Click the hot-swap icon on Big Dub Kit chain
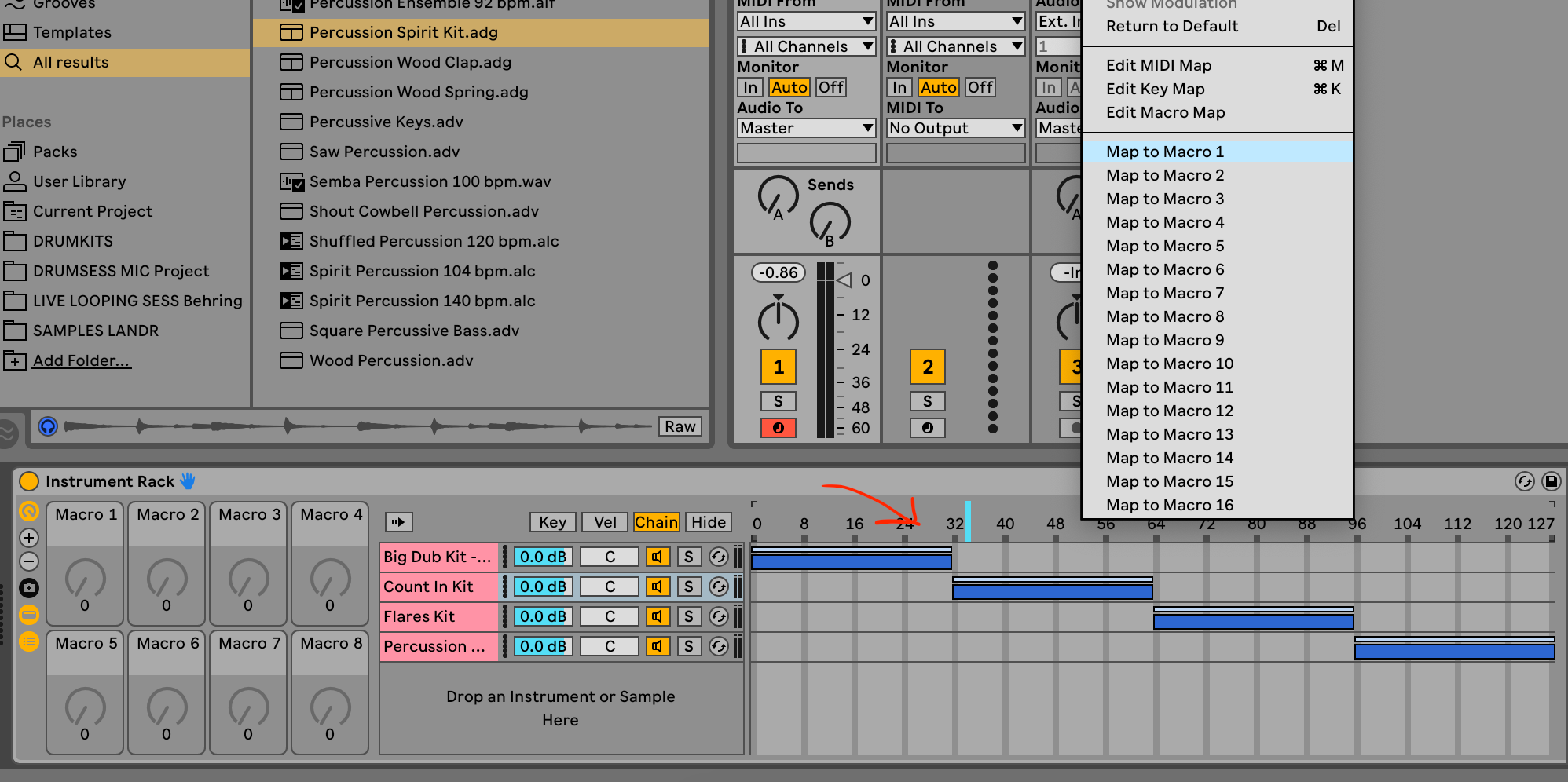Image resolution: width=1568 pixels, height=782 pixels. [718, 557]
